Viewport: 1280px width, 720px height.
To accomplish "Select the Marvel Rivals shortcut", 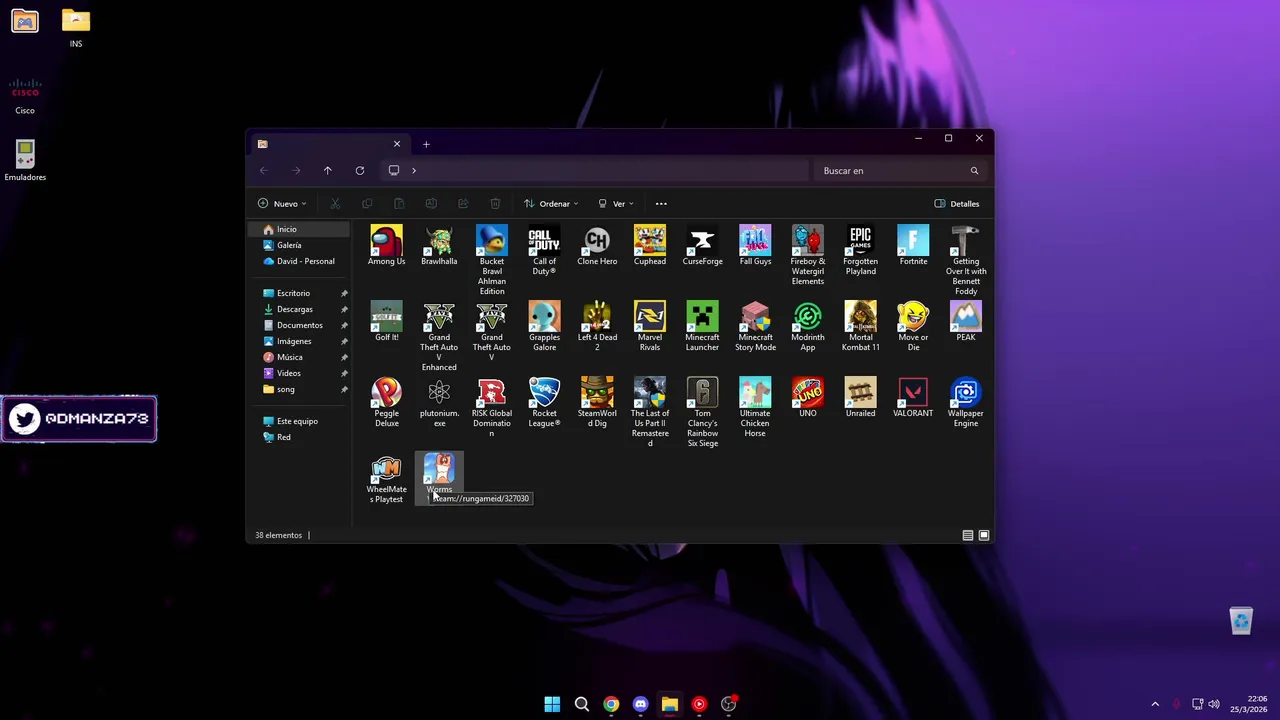I will [650, 326].
